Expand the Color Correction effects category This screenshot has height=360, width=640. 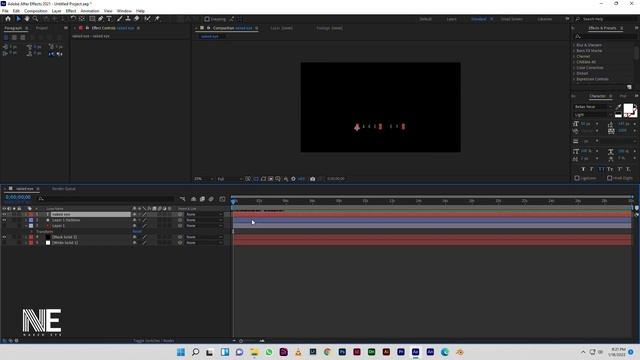point(574,68)
